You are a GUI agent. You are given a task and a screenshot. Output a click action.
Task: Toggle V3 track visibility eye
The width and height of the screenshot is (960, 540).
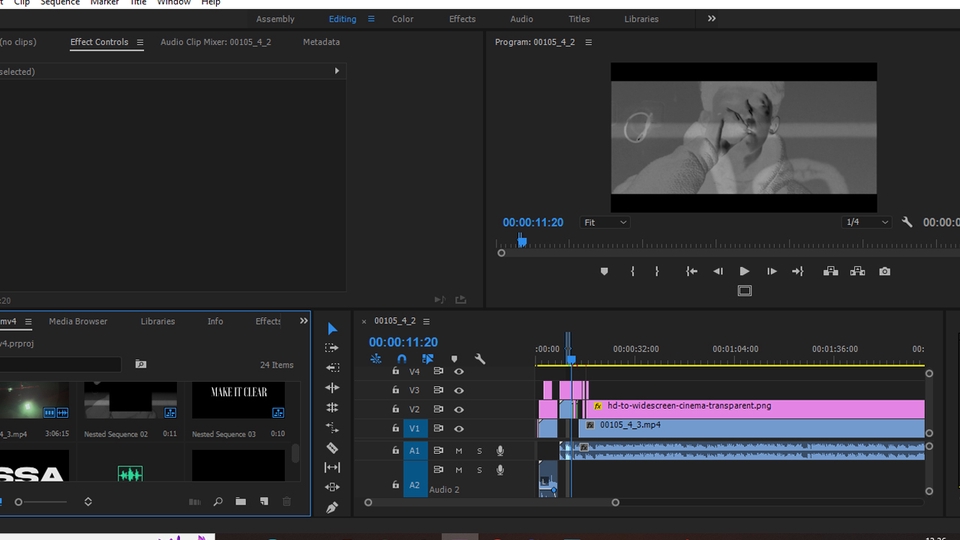click(459, 391)
